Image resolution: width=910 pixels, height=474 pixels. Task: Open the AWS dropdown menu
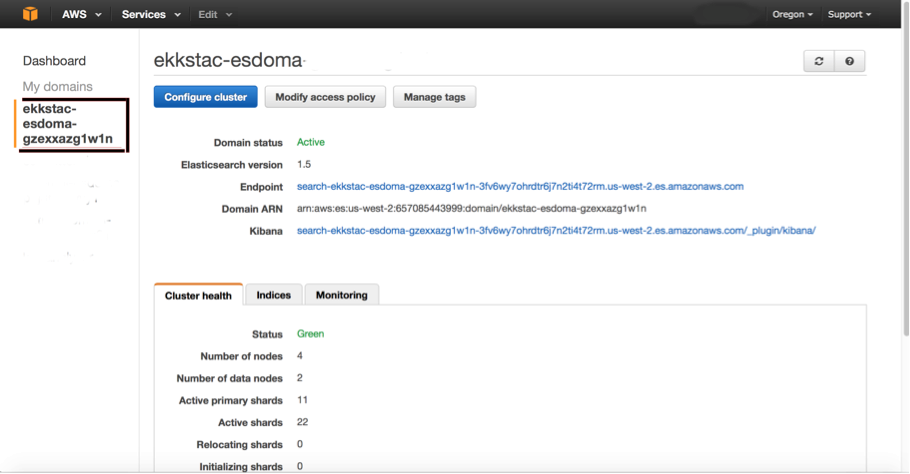tap(82, 15)
